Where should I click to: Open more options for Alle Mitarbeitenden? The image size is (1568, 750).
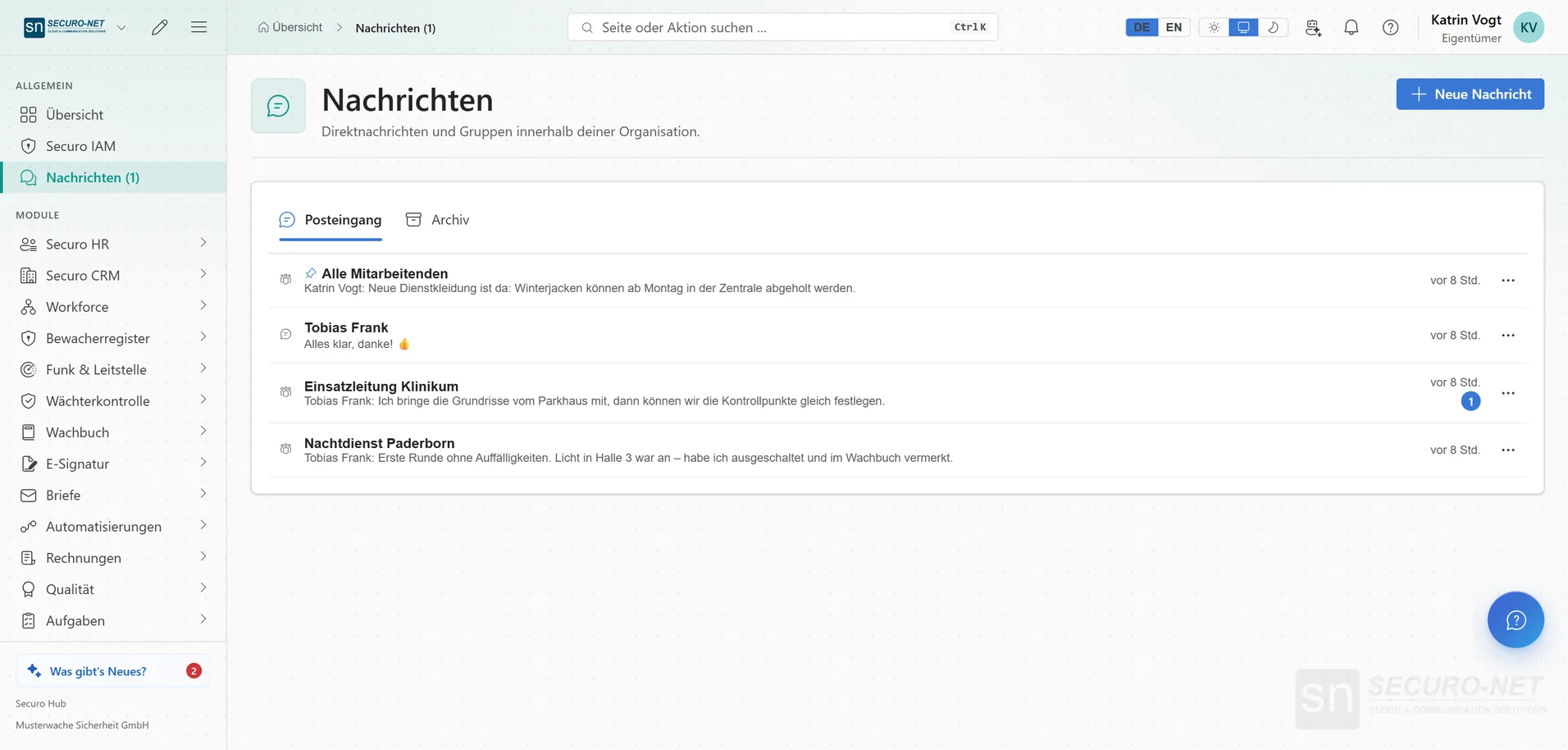point(1508,281)
